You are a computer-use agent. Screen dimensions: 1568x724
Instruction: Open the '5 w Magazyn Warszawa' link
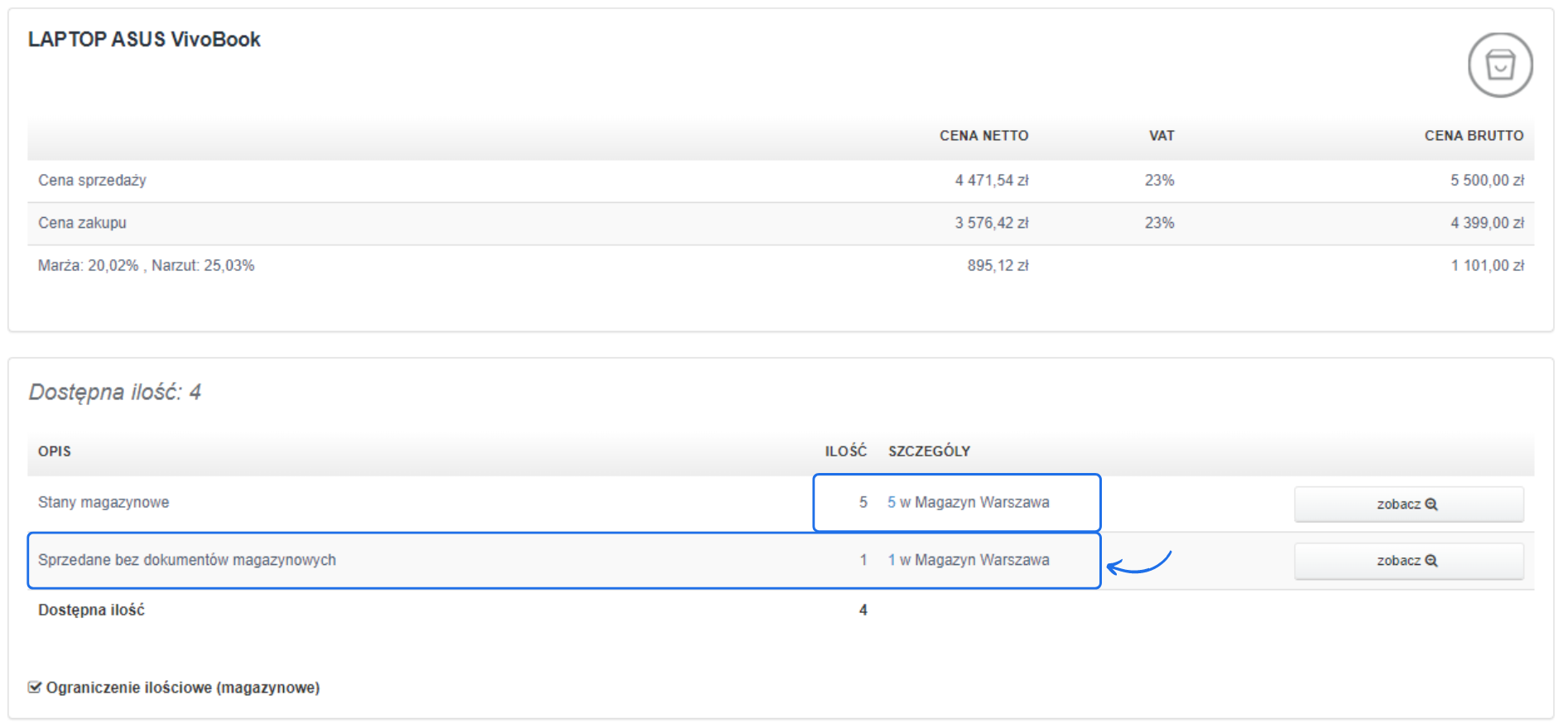(968, 502)
